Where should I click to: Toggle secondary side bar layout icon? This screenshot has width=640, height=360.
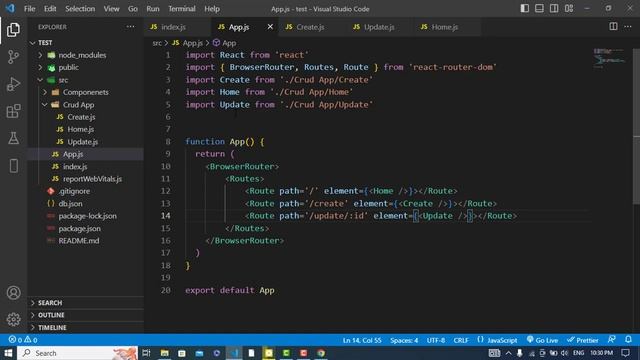pyautogui.click(x=554, y=9)
